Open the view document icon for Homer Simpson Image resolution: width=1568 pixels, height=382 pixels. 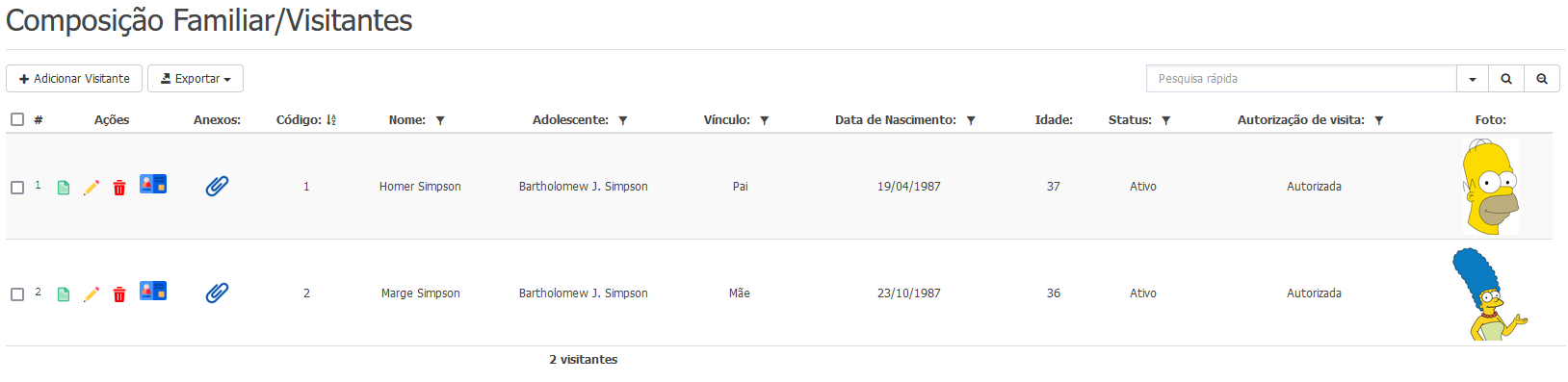[64, 188]
